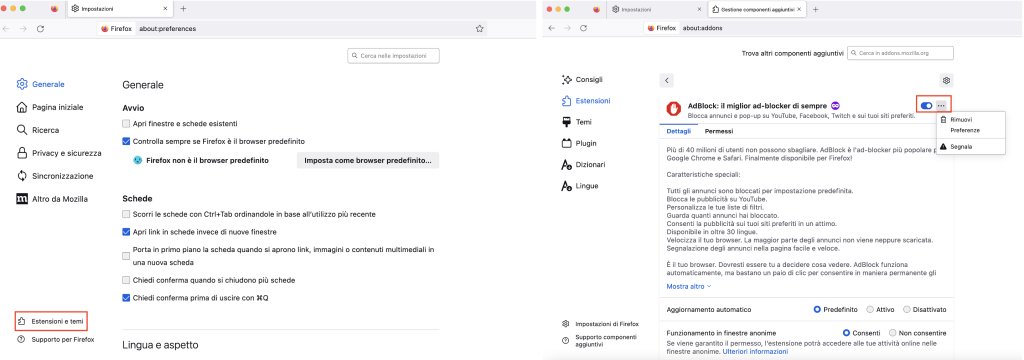Screen dimensions: 1024x360
Task: Open Sincronizzazione settings section
Action: (x=55, y=176)
